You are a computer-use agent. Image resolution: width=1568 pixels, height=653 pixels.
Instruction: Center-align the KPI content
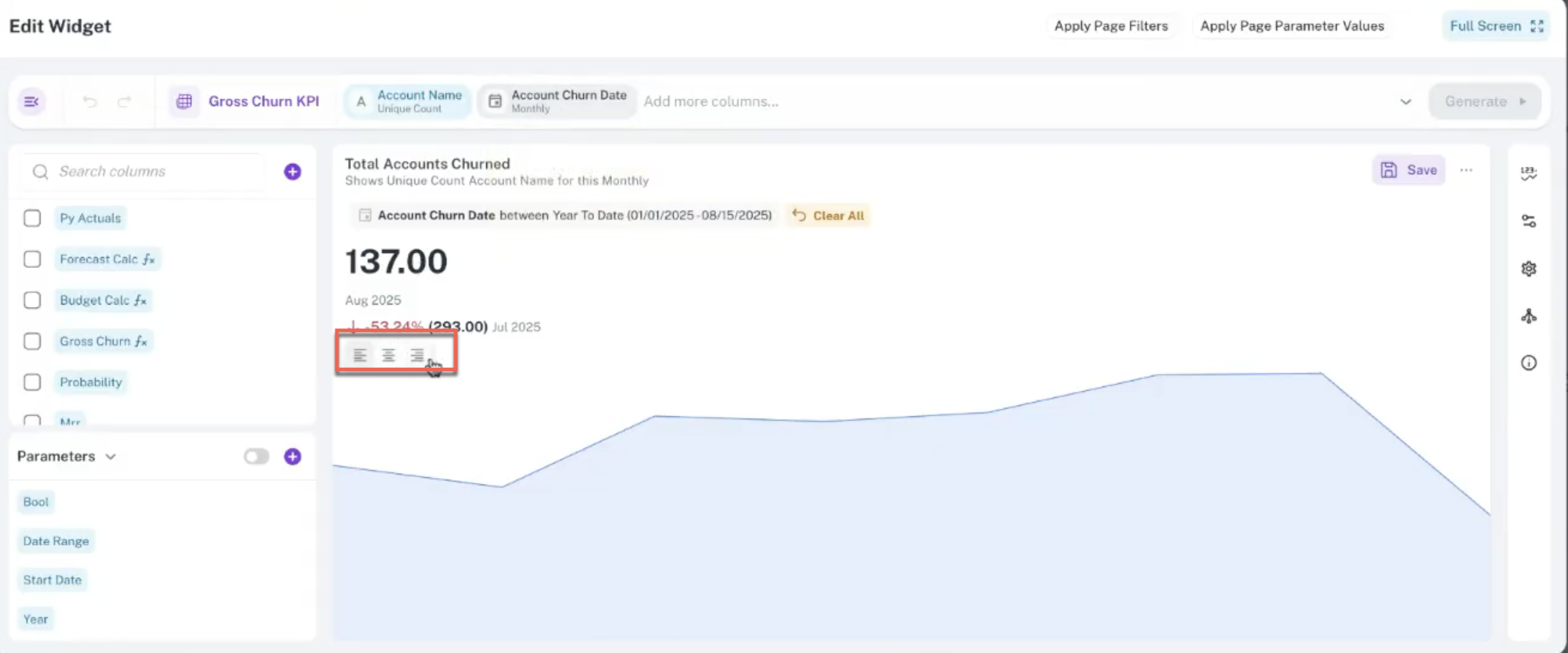(388, 355)
